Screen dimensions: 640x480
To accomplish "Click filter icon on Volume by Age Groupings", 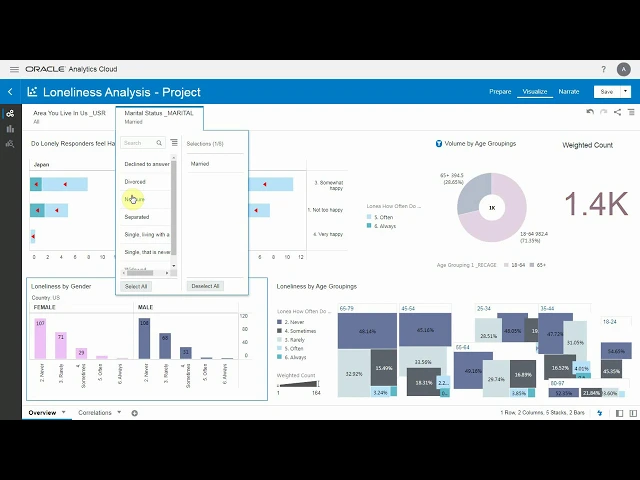I will (439, 144).
